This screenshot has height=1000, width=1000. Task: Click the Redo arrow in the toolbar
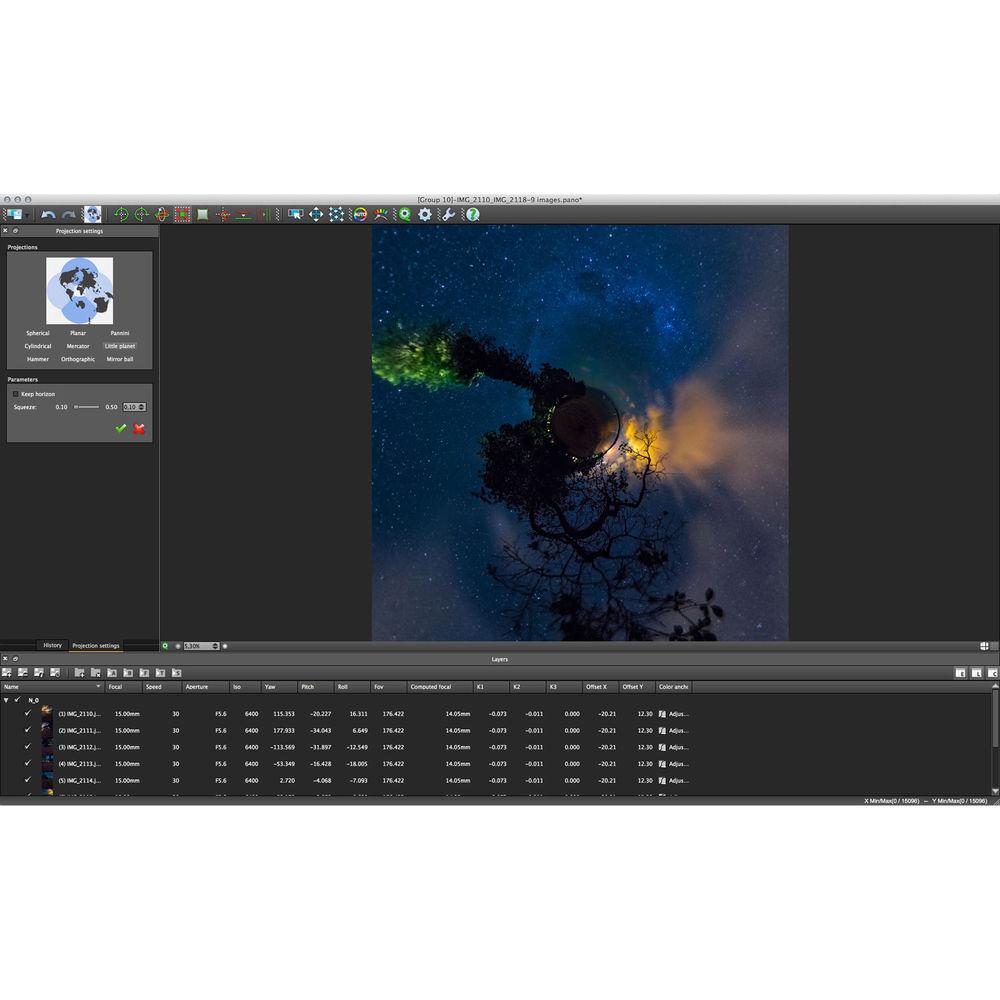click(x=68, y=214)
